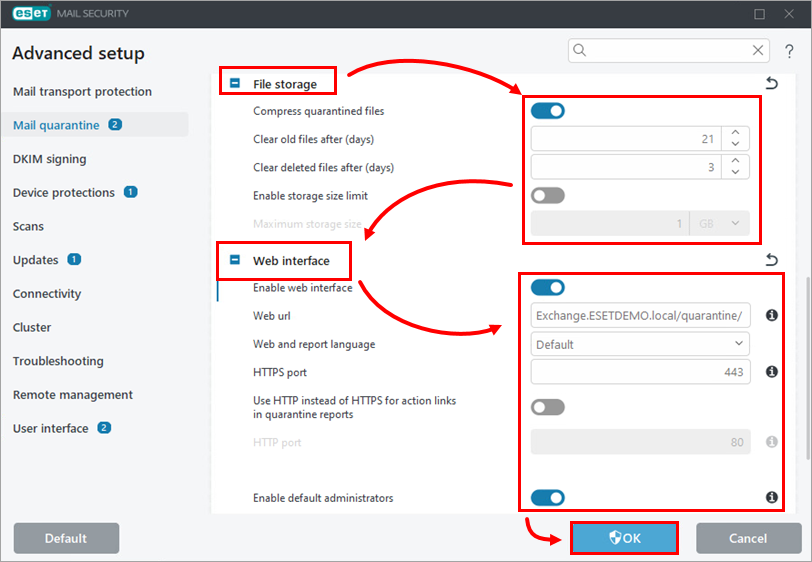Open Web and report language dropdown
812x562 pixels.
click(x=640, y=344)
